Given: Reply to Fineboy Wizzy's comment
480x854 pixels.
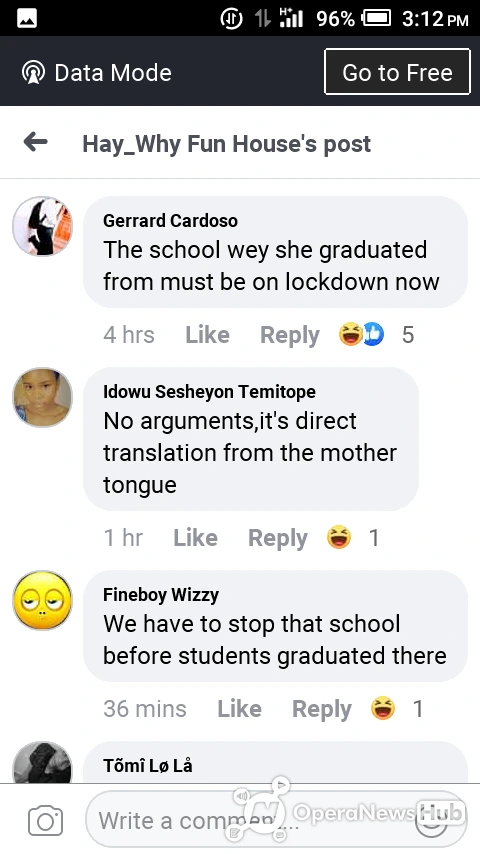Looking at the screenshot, I should [x=321, y=709].
